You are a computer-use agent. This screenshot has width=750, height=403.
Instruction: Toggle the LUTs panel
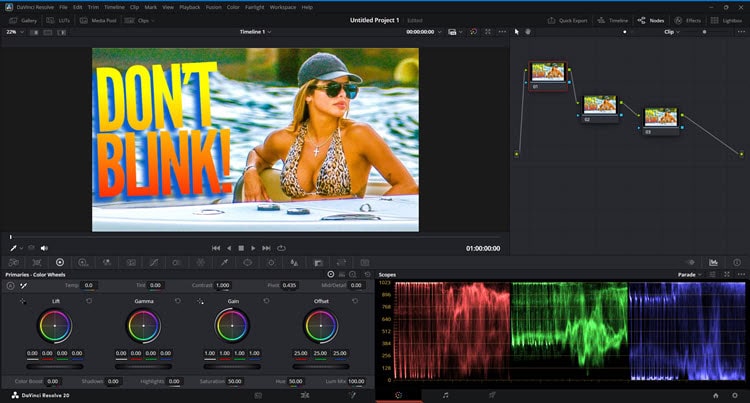point(58,21)
